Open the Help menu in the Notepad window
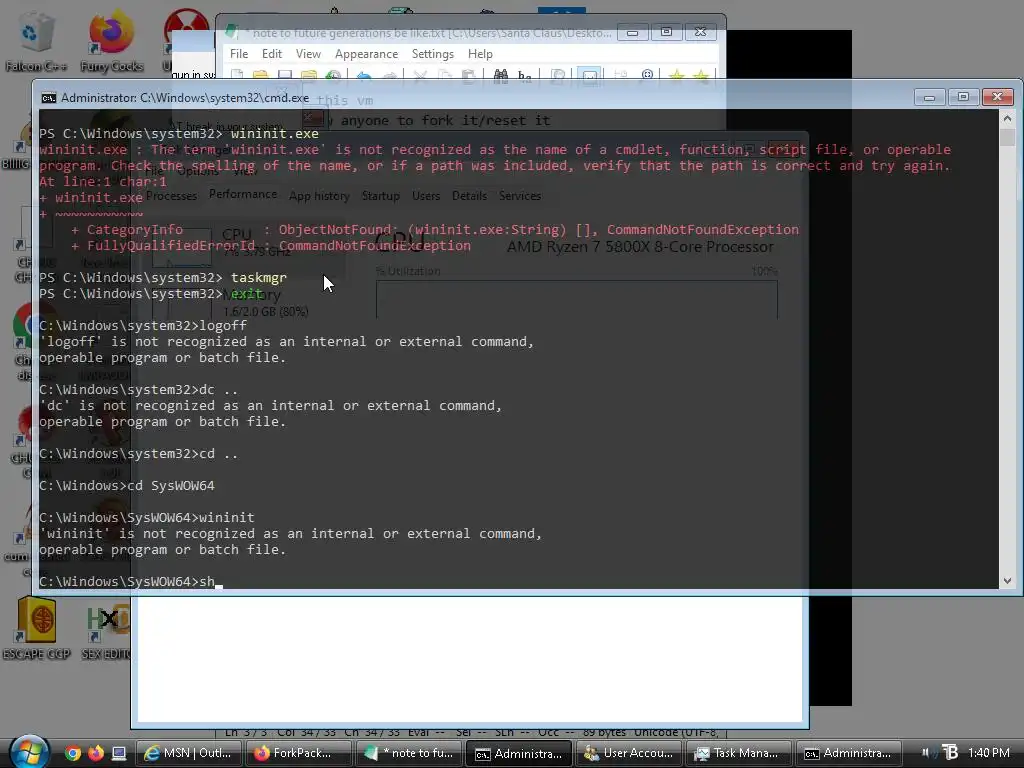 [480, 54]
